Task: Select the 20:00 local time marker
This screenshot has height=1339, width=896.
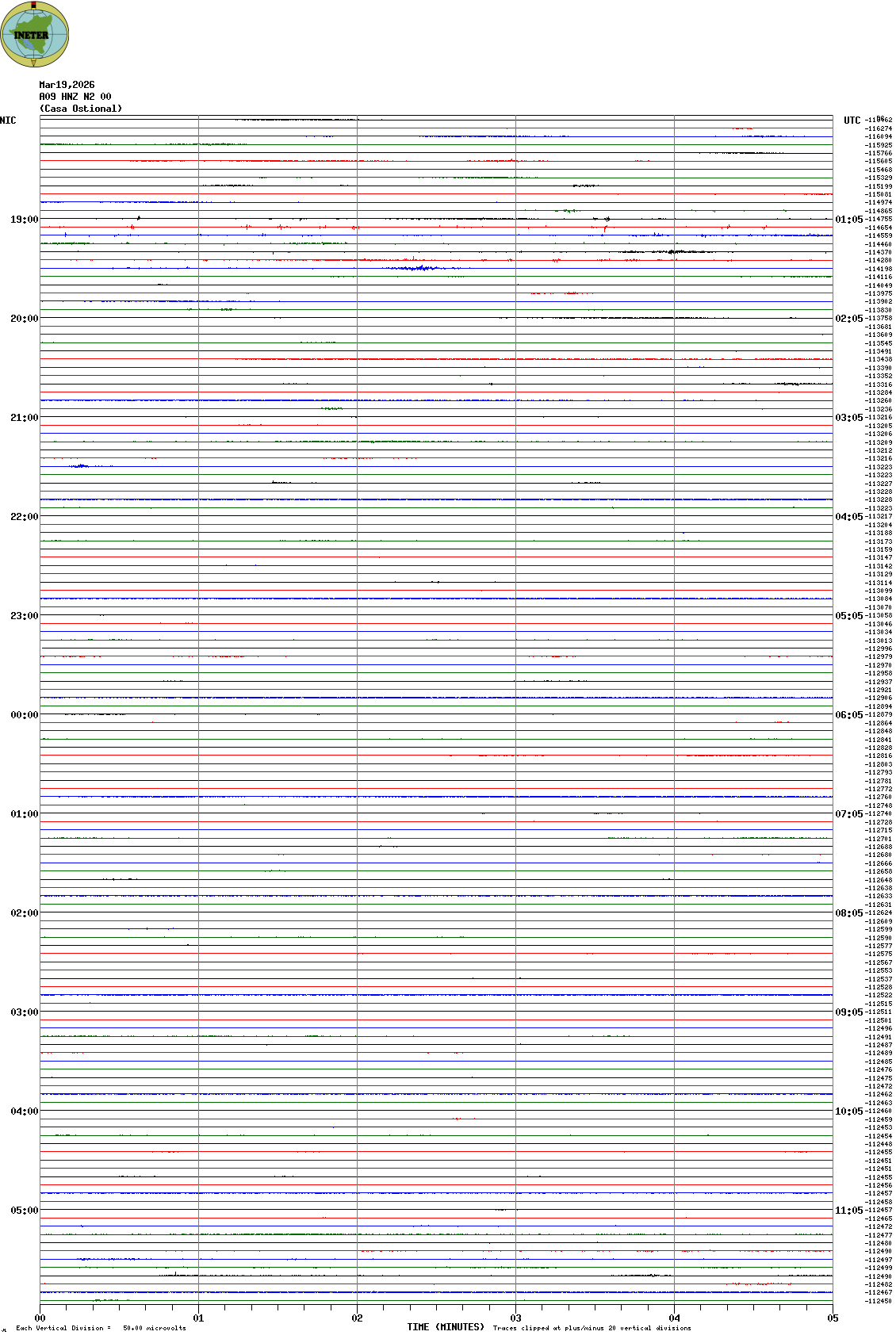Action: pyautogui.click(x=24, y=319)
